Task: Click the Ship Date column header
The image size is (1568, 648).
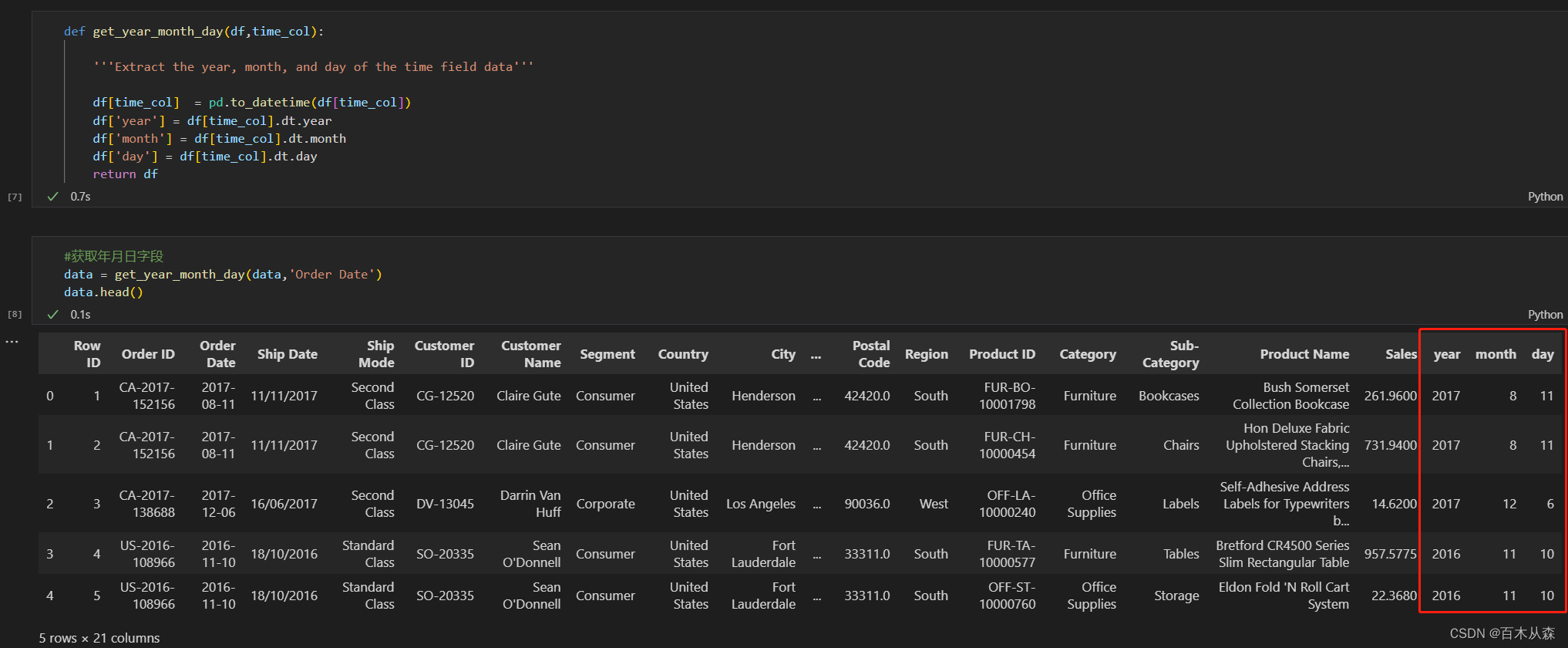Action: (288, 354)
